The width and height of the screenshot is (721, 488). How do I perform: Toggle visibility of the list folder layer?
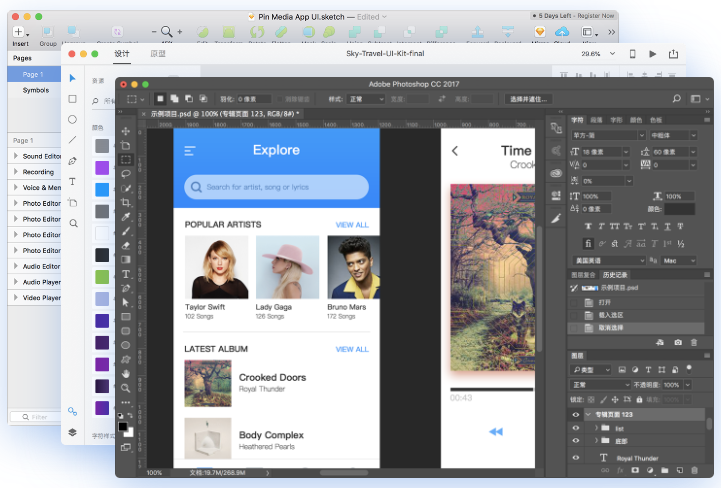(x=575, y=428)
